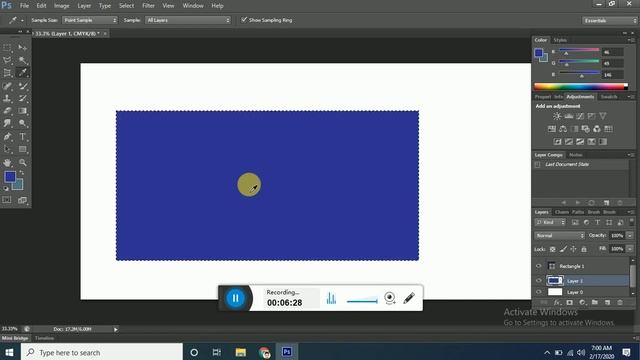Toggle lock all padlock
Screen dimensions: 640x360
[584, 249]
